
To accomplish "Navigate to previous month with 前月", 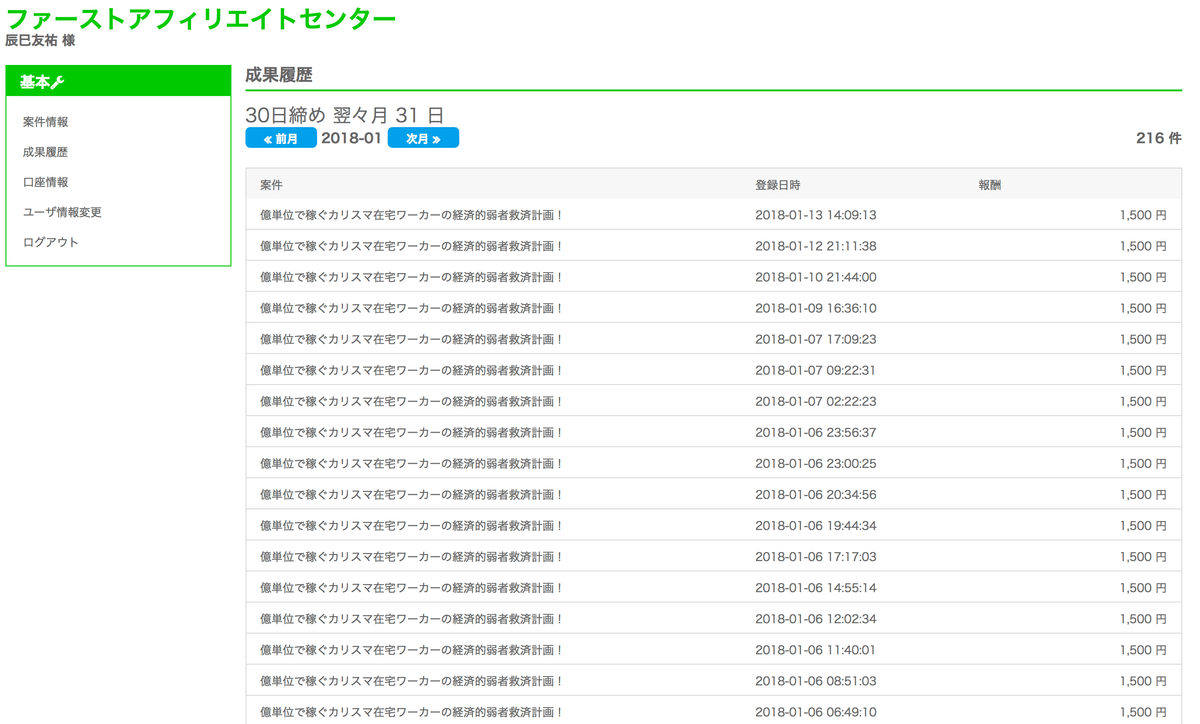I will [x=281, y=137].
